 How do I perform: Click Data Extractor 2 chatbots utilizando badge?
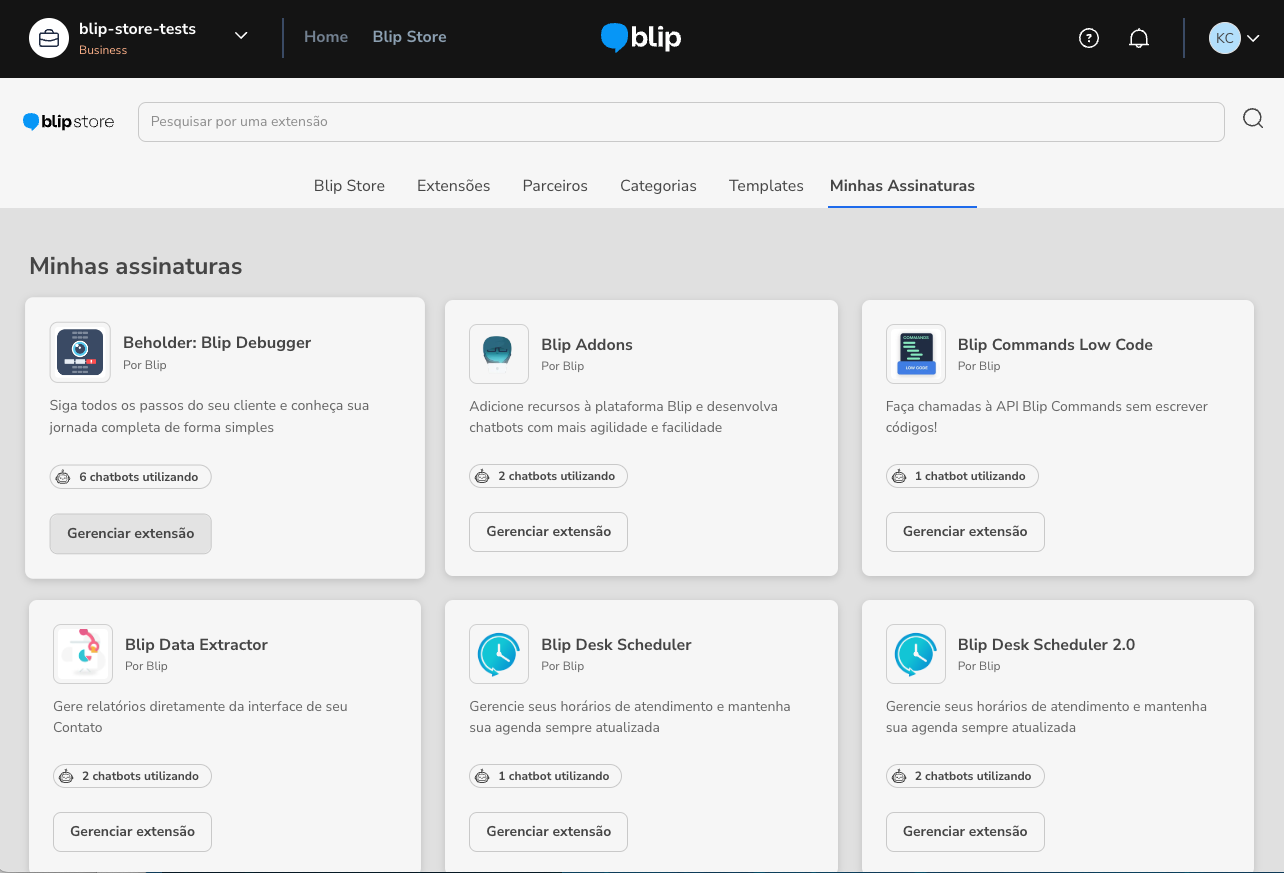133,776
